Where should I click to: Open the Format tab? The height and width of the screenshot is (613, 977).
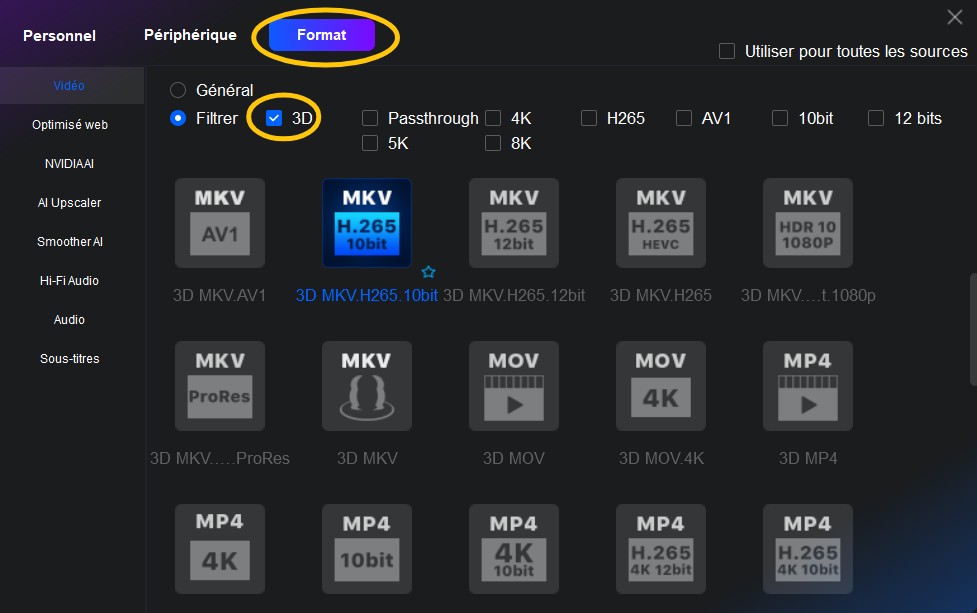322,35
